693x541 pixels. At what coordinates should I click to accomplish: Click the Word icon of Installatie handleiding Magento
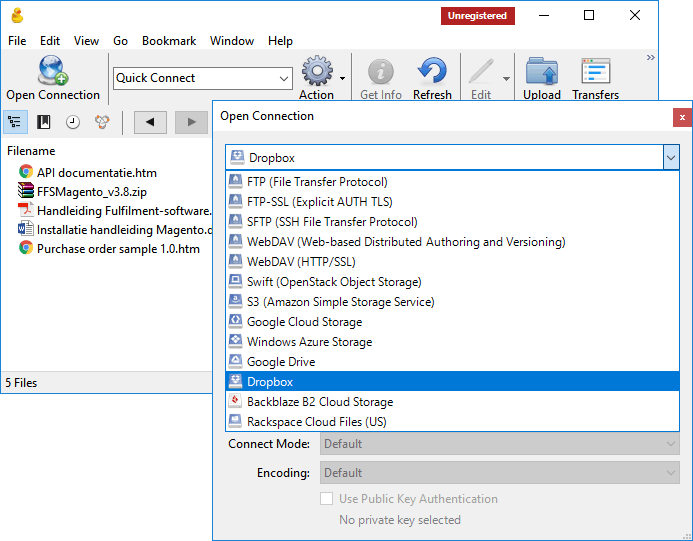coord(26,229)
